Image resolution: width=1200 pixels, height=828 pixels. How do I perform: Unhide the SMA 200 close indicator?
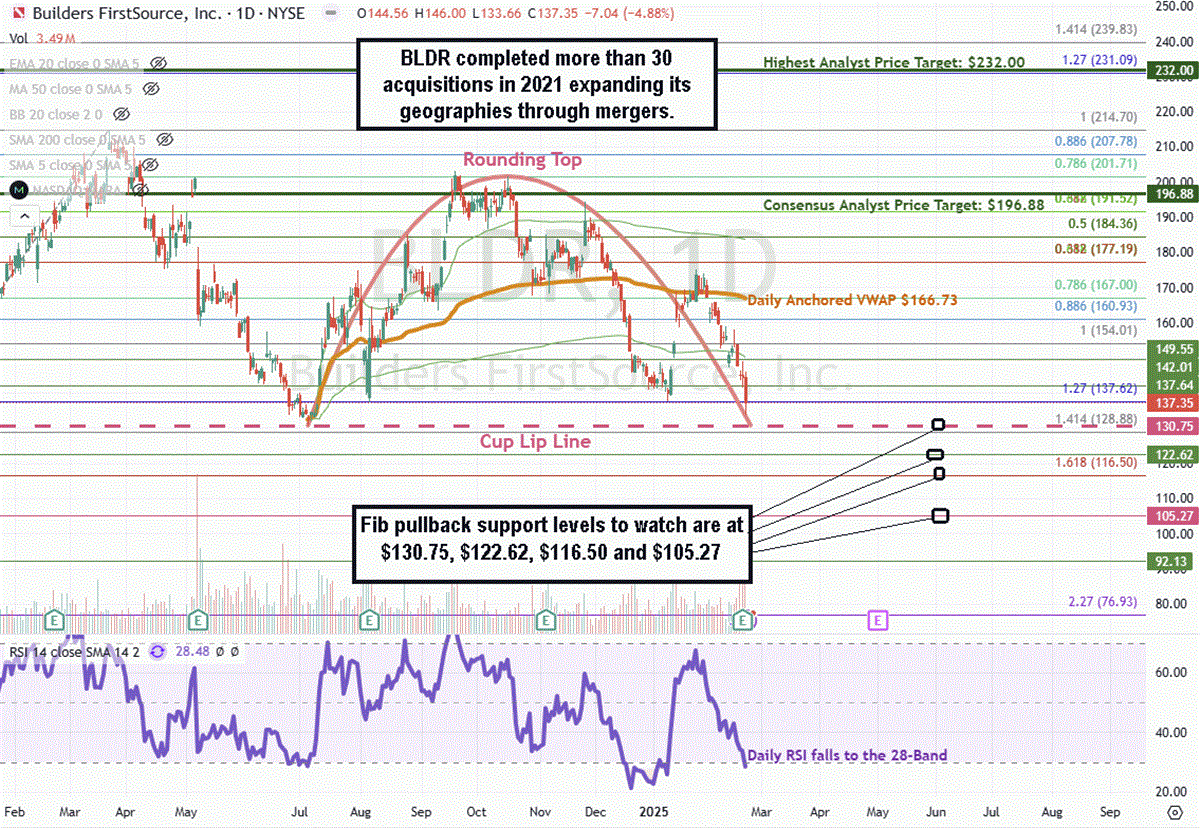[166, 139]
